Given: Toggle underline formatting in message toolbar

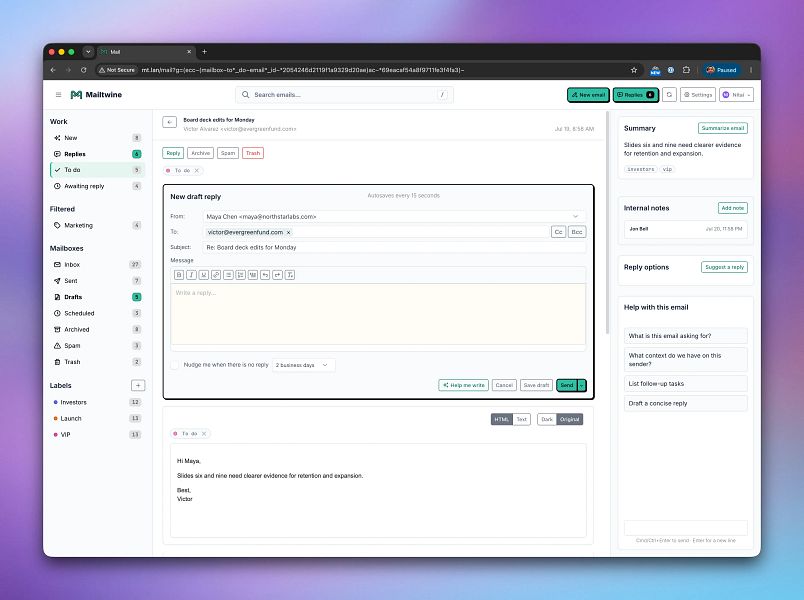Looking at the screenshot, I should (x=204, y=275).
